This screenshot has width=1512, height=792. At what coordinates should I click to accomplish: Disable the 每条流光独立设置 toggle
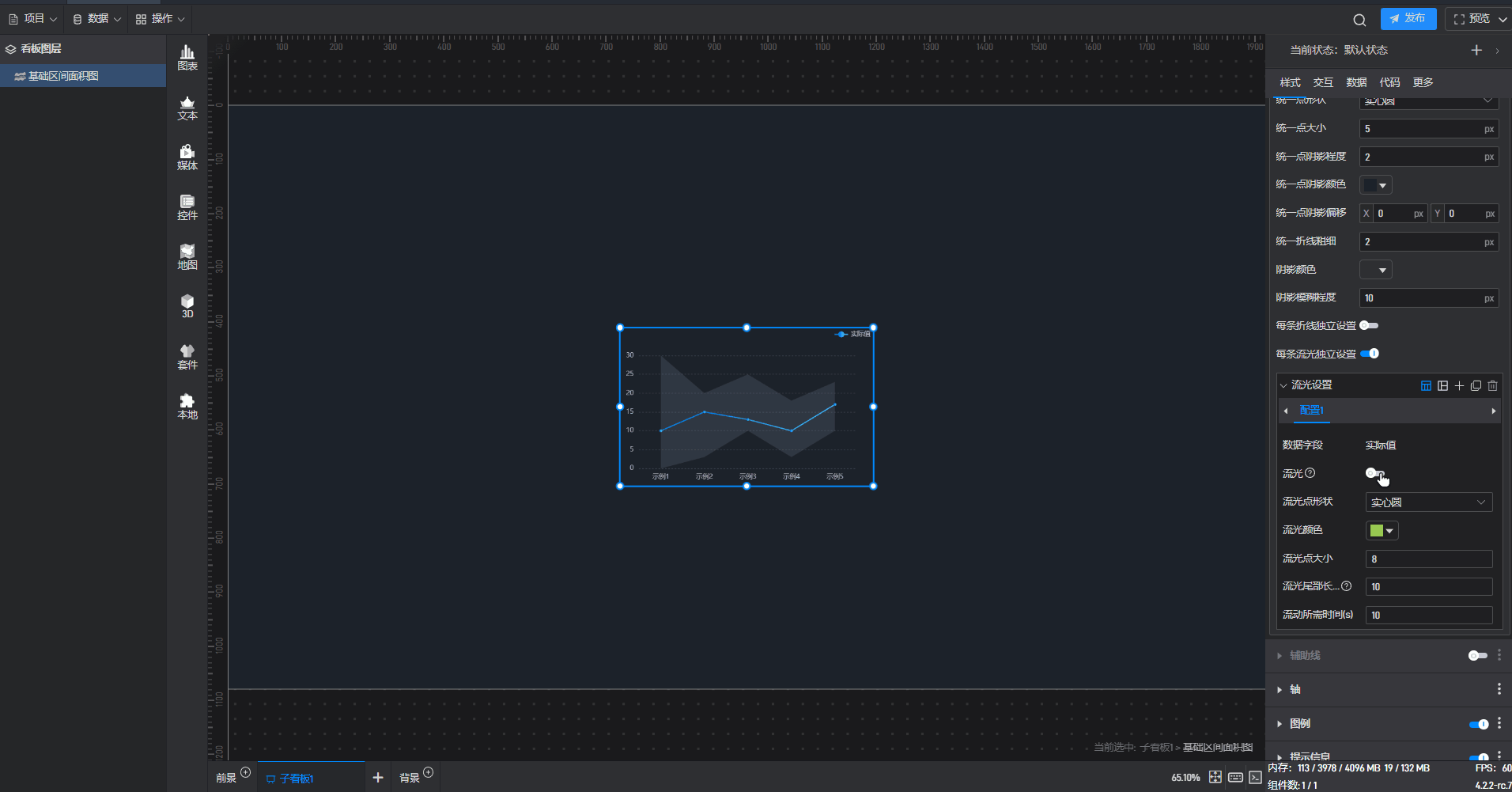1370,354
